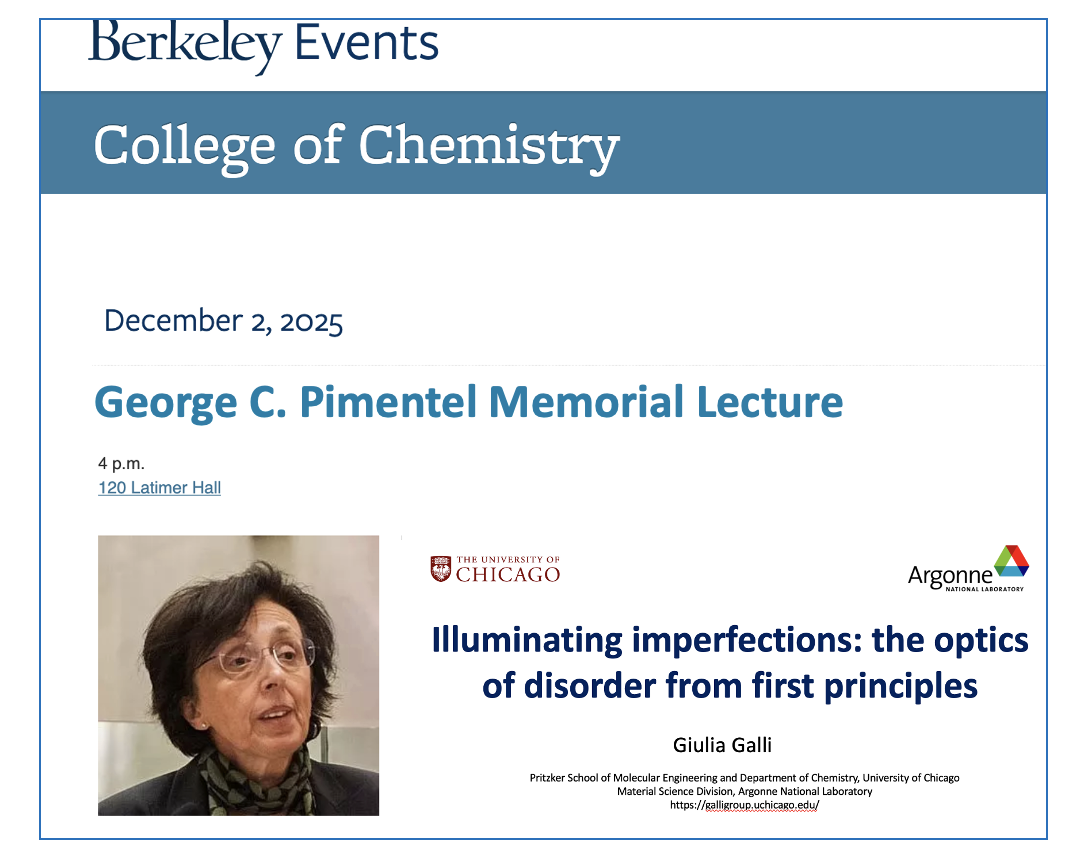The width and height of the screenshot is (1074, 856).
Task: Click the December 2, 2025 date
Action: coord(223,321)
